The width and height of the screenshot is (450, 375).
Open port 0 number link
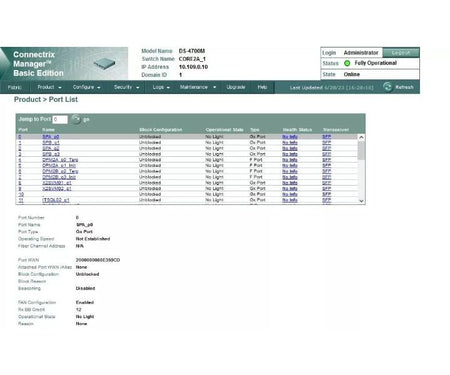click(20, 137)
